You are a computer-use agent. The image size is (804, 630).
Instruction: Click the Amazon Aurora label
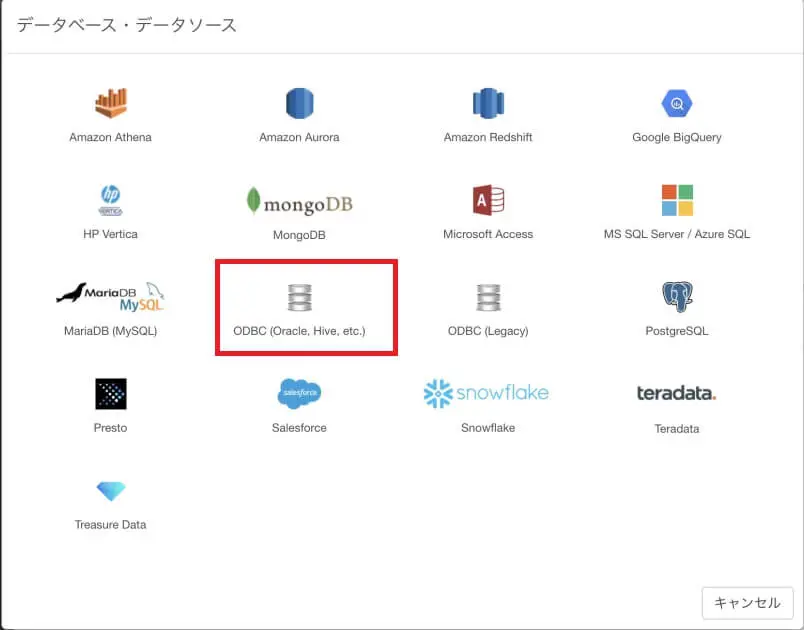[x=299, y=137]
